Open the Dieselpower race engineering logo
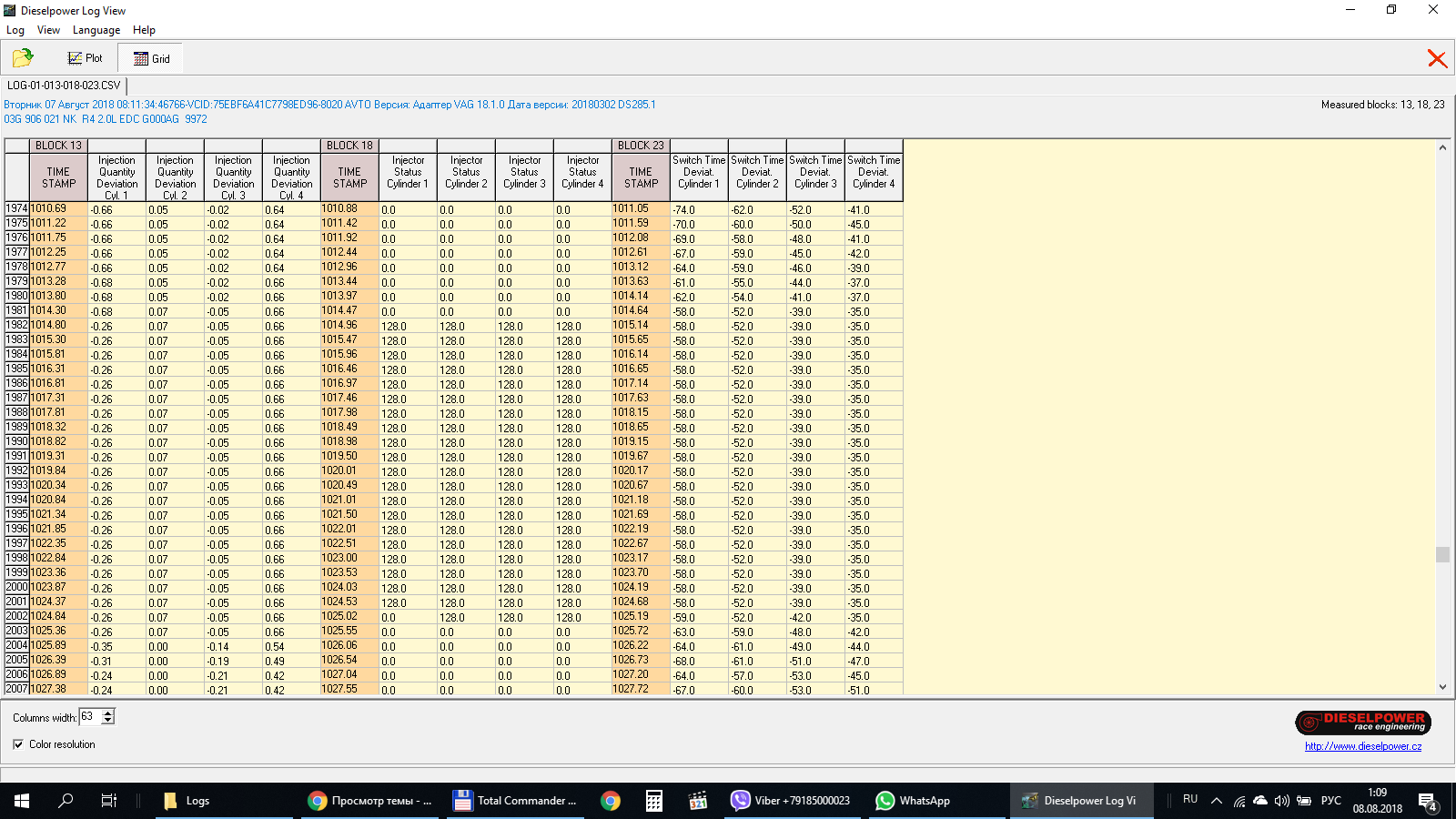The image size is (1456, 819). tap(1362, 723)
